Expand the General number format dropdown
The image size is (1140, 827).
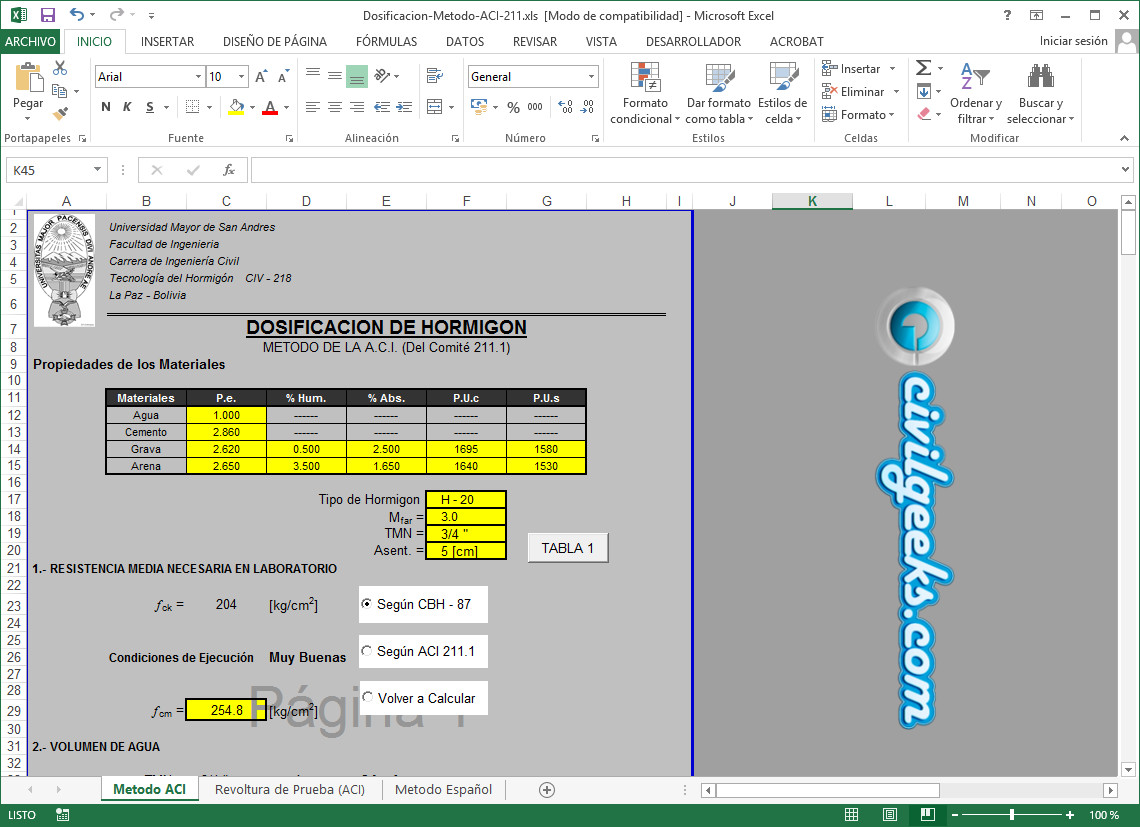click(x=592, y=77)
